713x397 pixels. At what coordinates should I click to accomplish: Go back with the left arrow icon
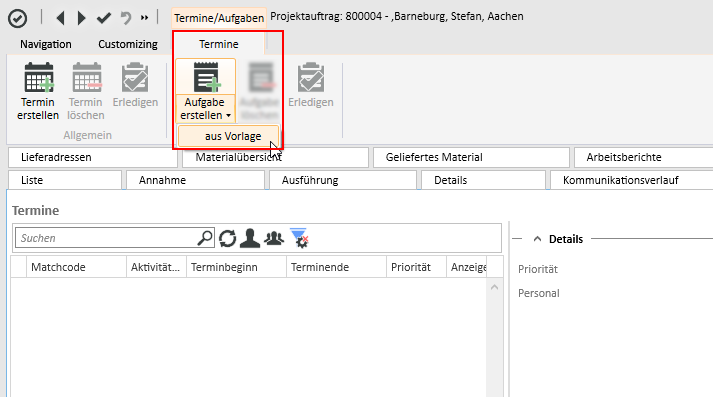click(x=60, y=18)
